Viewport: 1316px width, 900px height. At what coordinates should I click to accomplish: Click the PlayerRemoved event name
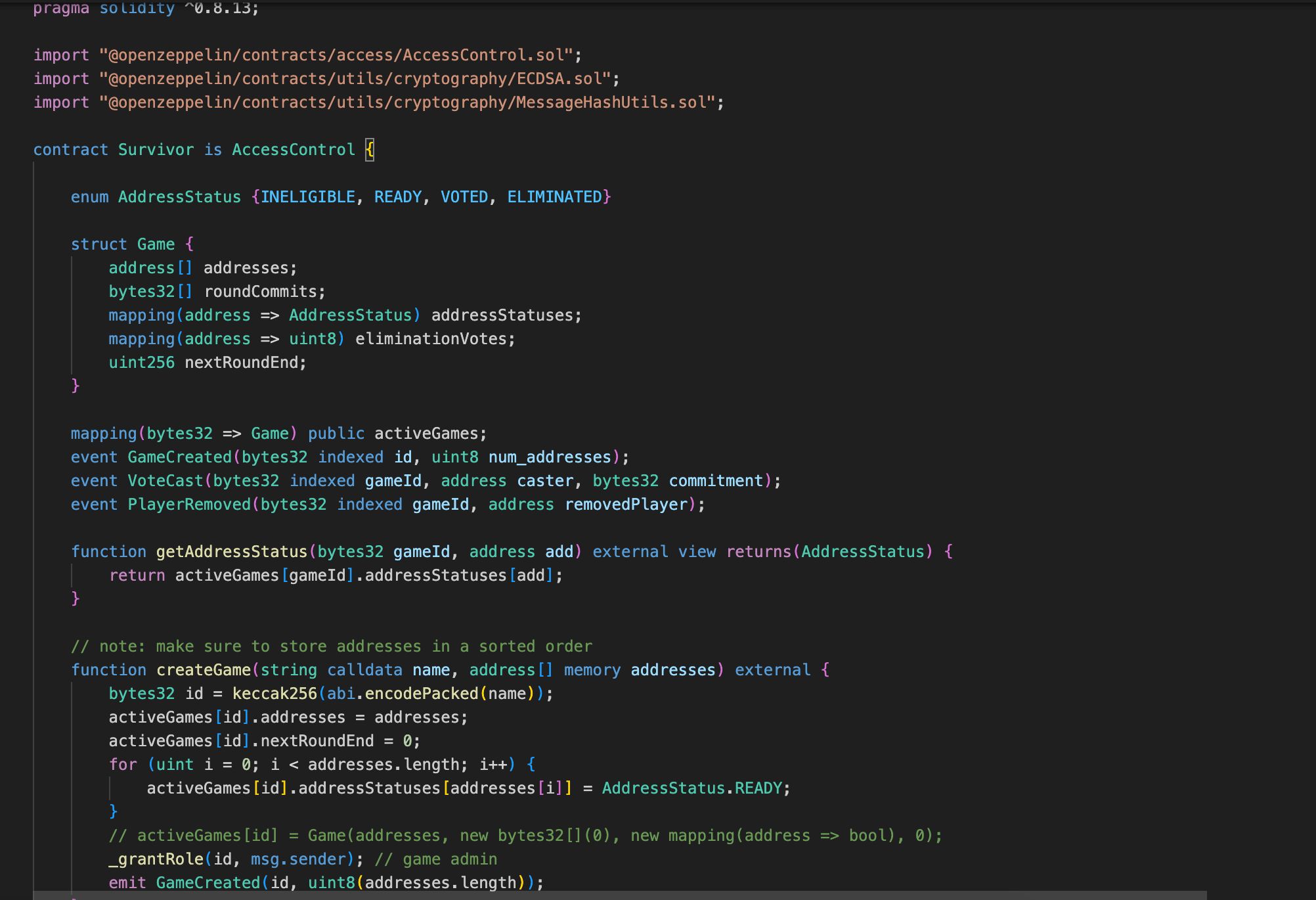tap(189, 505)
